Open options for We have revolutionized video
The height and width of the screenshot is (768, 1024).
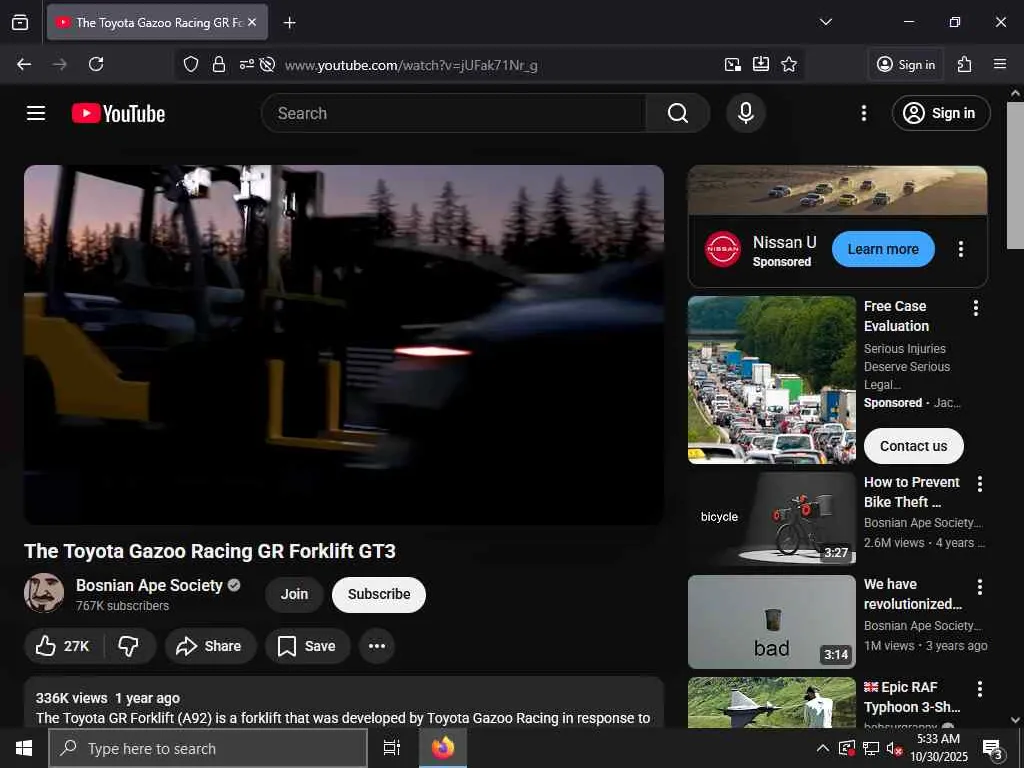point(980,587)
